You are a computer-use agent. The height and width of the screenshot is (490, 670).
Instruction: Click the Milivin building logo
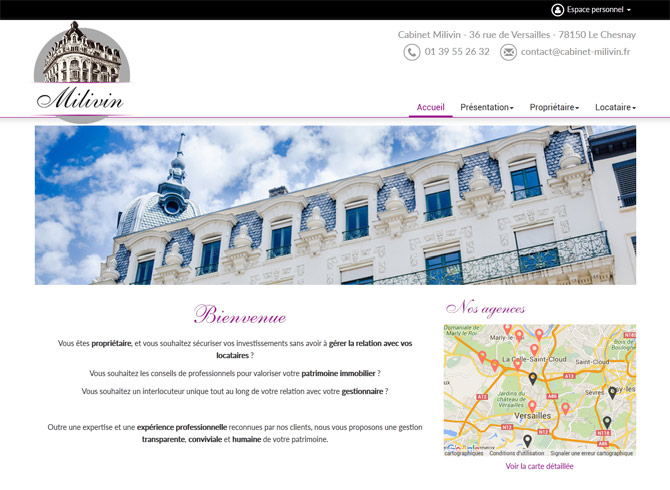(82, 72)
